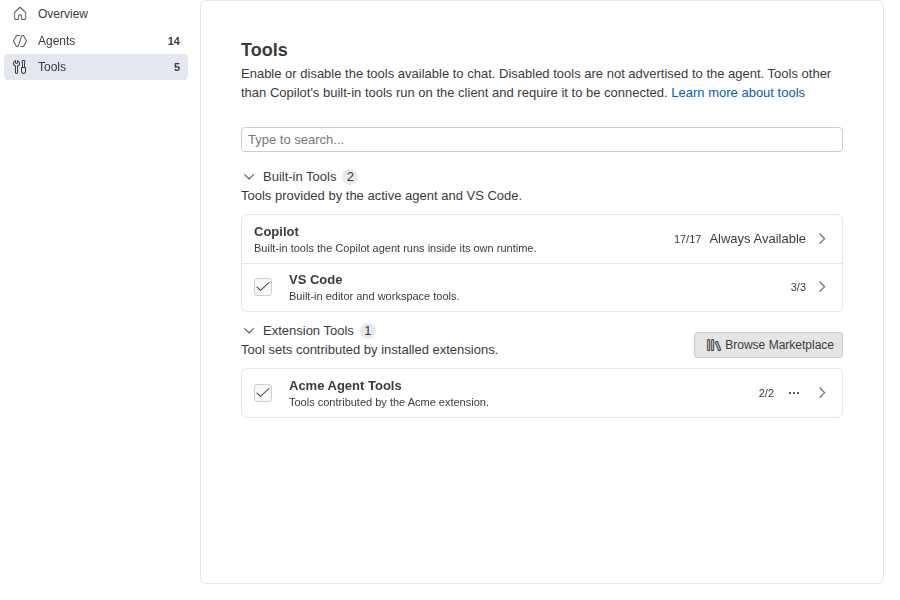Collapse the Extension Tools section chevron
Viewport: 900px width, 600px height.
point(249,331)
